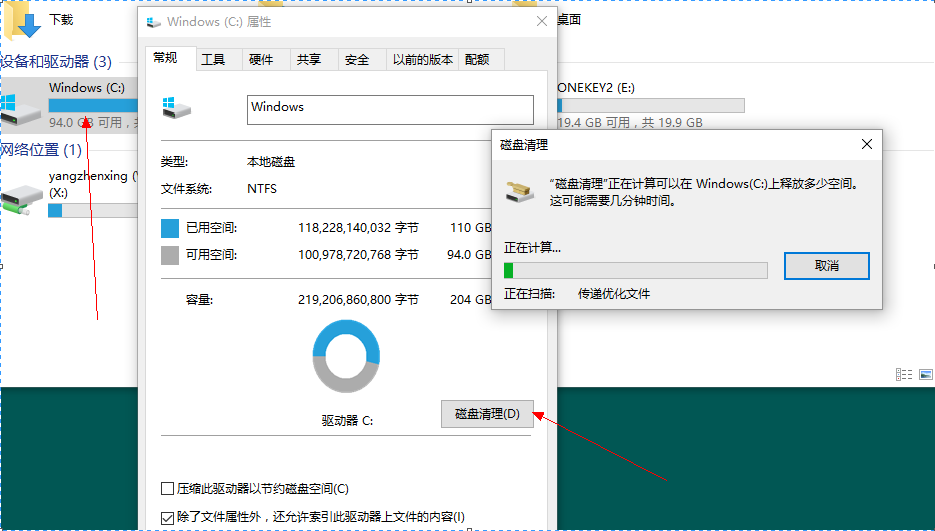Collapse the 网络位置 group
Screen dimensions: 935x531
(x=42, y=150)
